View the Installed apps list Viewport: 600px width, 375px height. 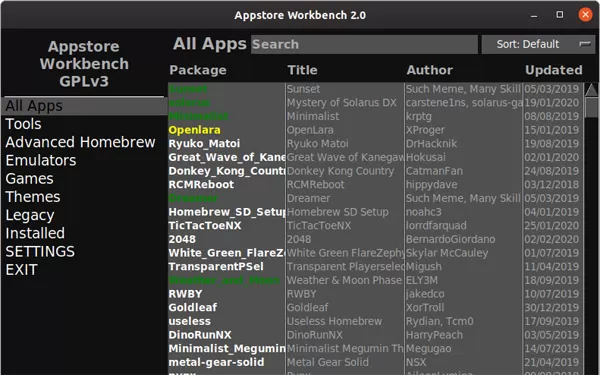click(x=35, y=233)
